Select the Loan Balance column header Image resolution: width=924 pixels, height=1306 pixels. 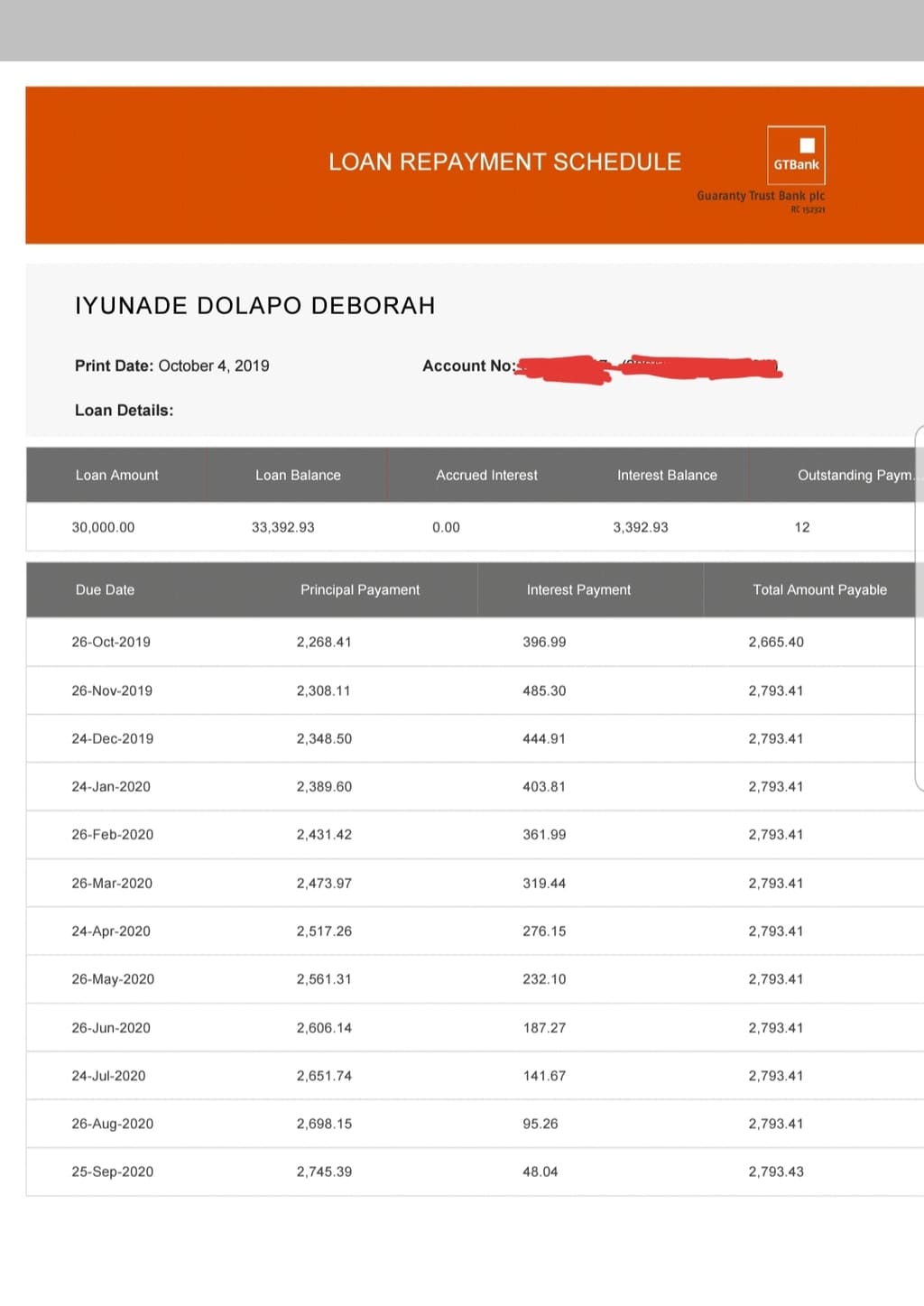(298, 475)
